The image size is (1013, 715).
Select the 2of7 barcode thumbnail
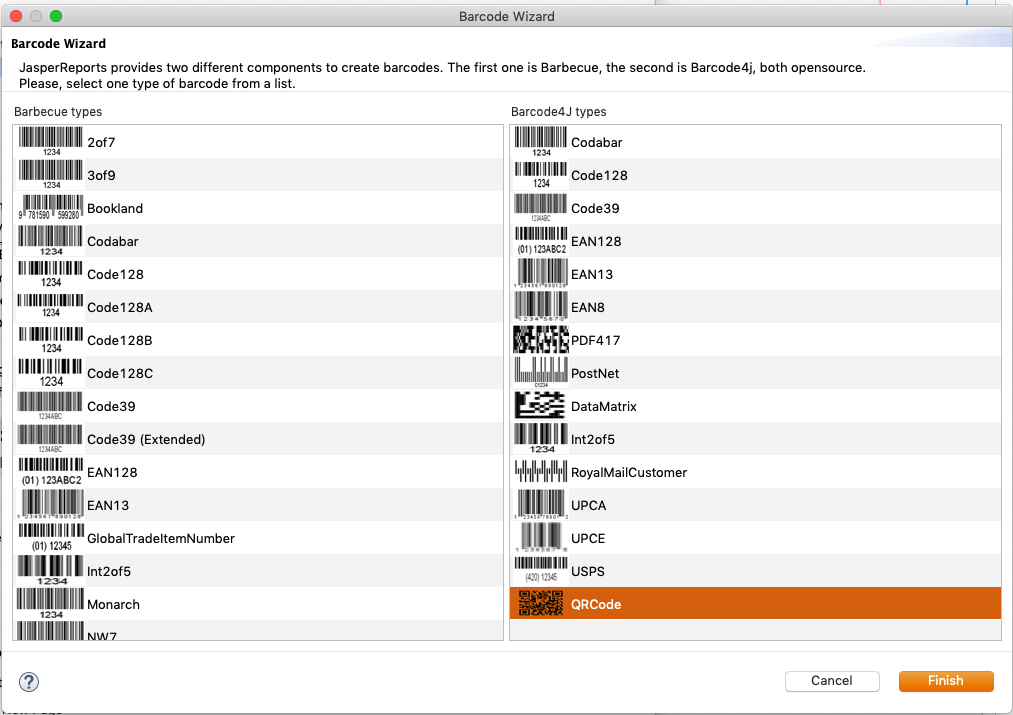(x=50, y=141)
